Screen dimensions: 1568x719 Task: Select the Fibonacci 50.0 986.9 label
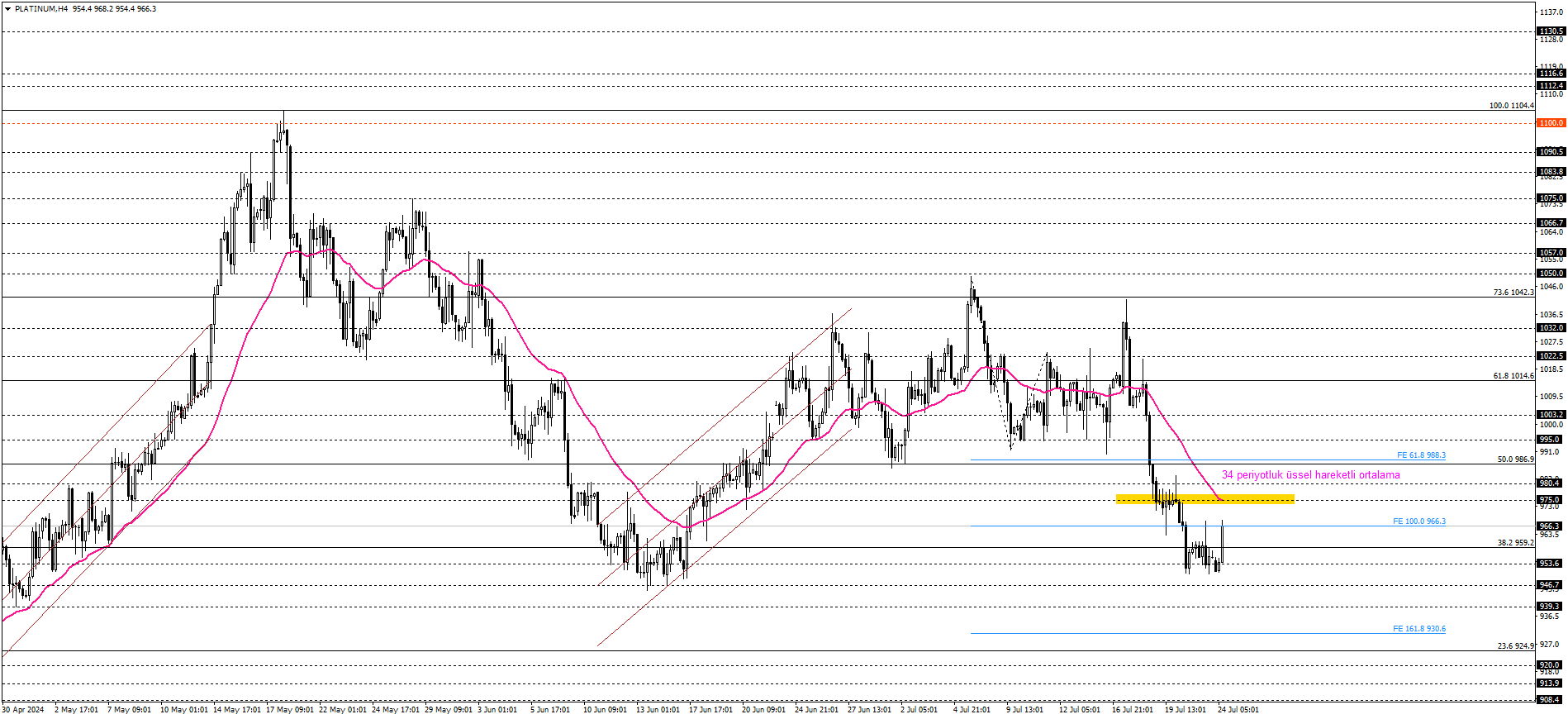point(1515,459)
